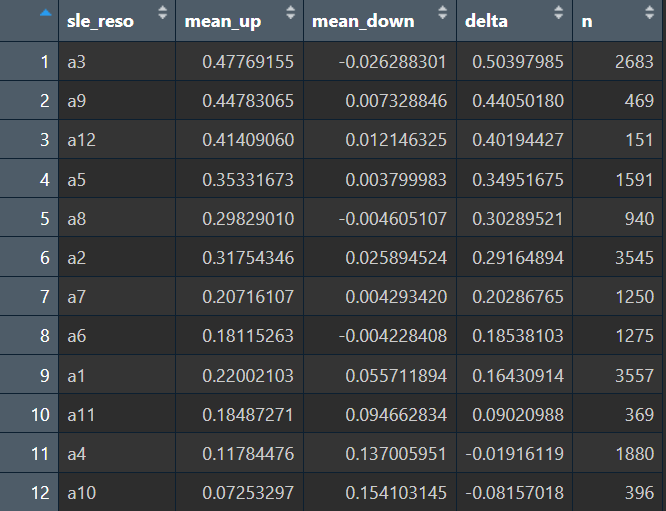This screenshot has width=666, height=511.
Task: Select cell a12 in sle_reso column
Action: 117,140
